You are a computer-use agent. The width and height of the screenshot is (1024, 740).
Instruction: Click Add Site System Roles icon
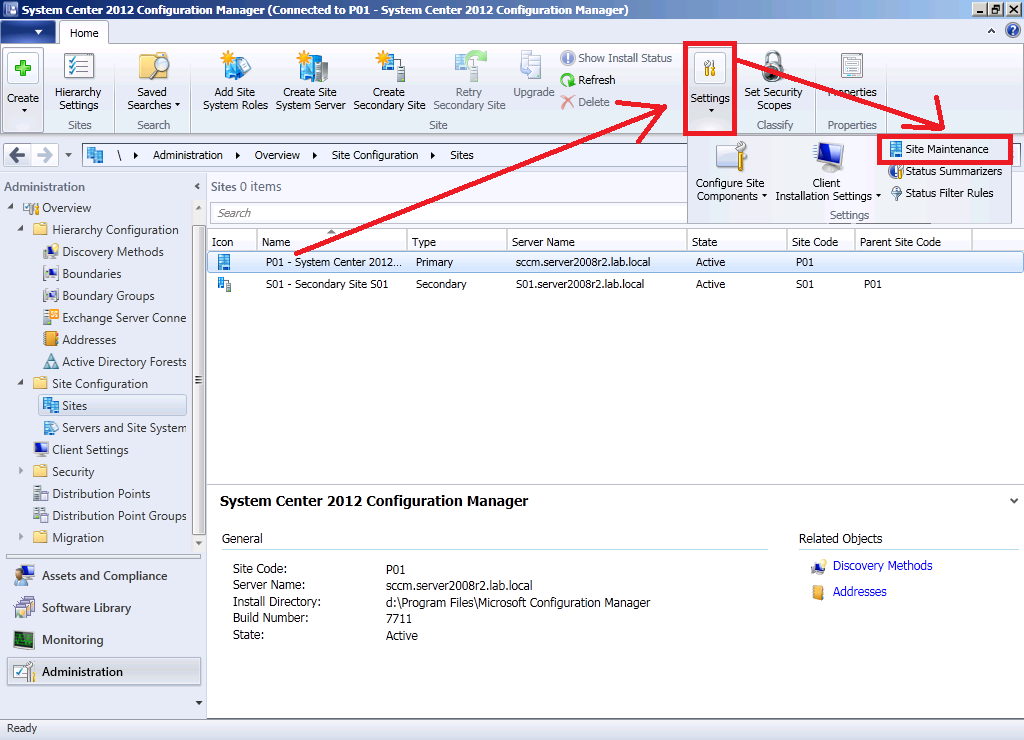[234, 67]
